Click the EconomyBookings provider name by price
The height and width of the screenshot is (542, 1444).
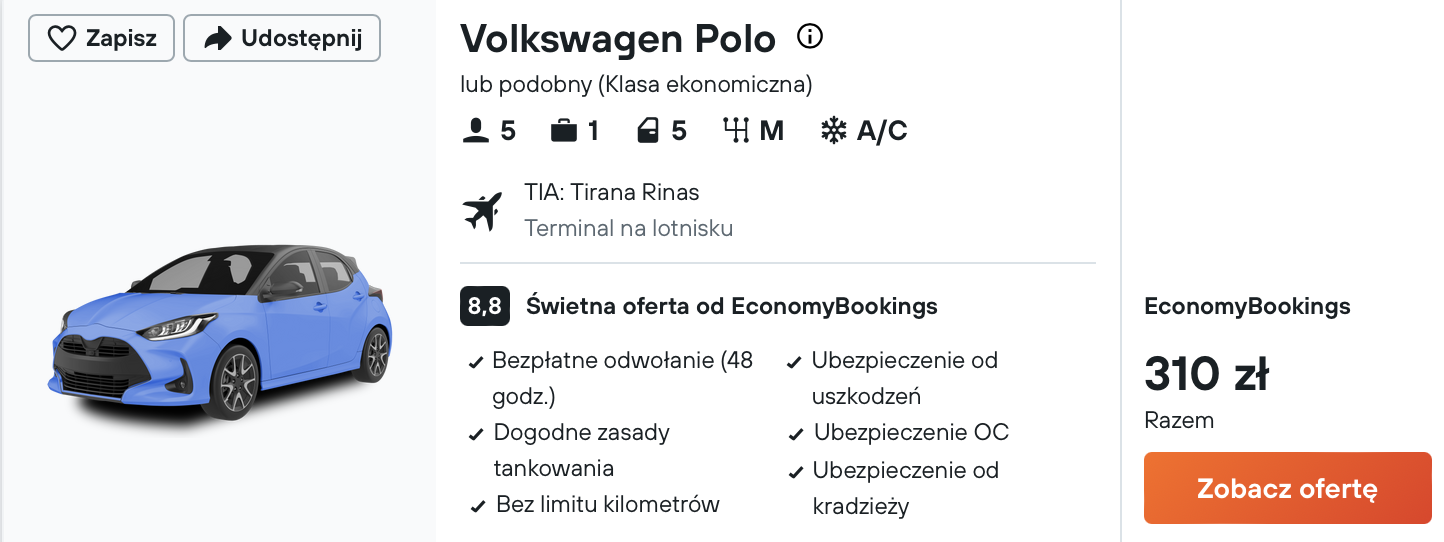(1247, 306)
